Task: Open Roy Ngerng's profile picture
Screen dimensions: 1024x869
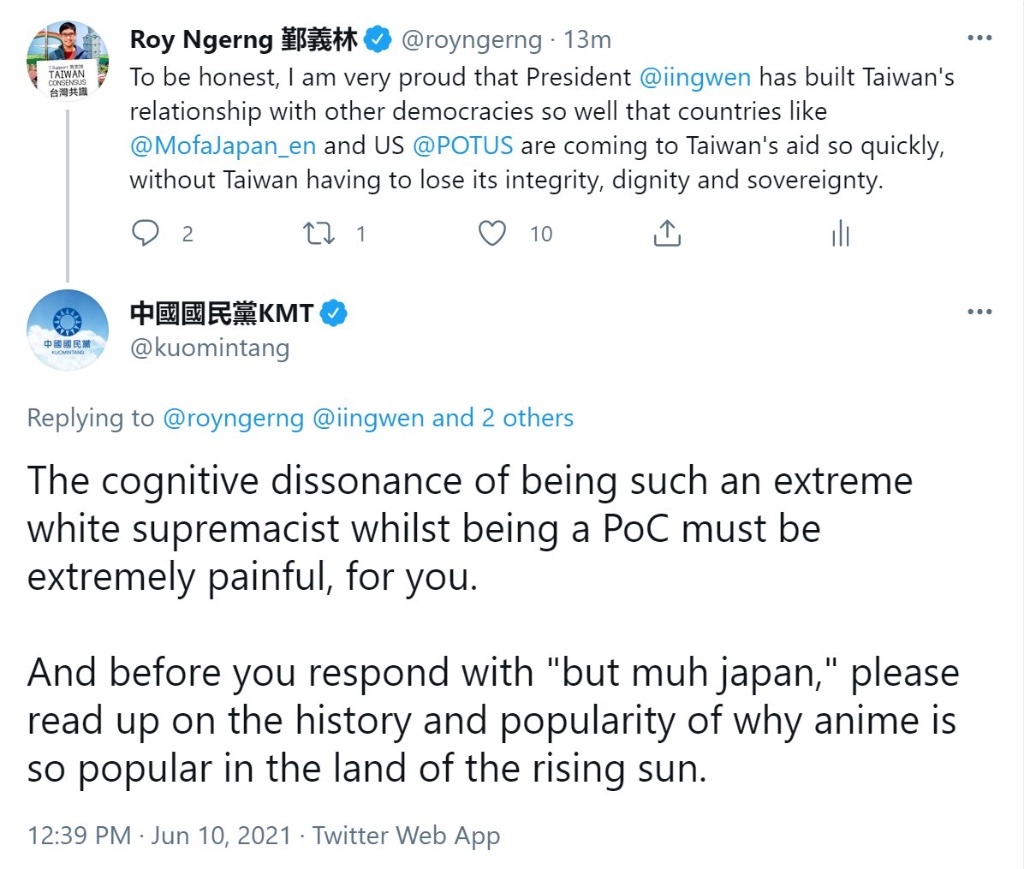Action: tap(67, 61)
